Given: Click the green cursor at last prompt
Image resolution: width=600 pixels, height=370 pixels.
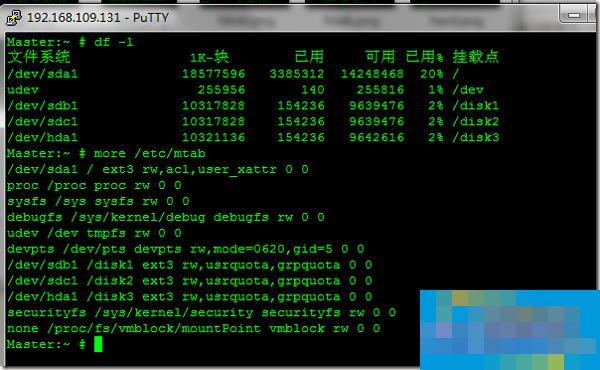Looking at the screenshot, I should tap(98, 344).
